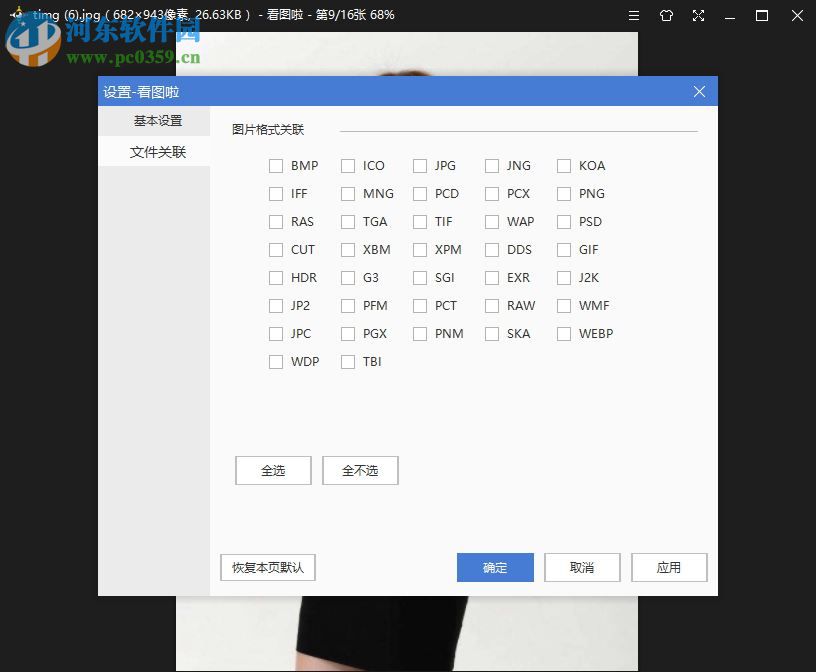This screenshot has width=816, height=672.
Task: Check the PNG file format box
Action: pos(564,193)
